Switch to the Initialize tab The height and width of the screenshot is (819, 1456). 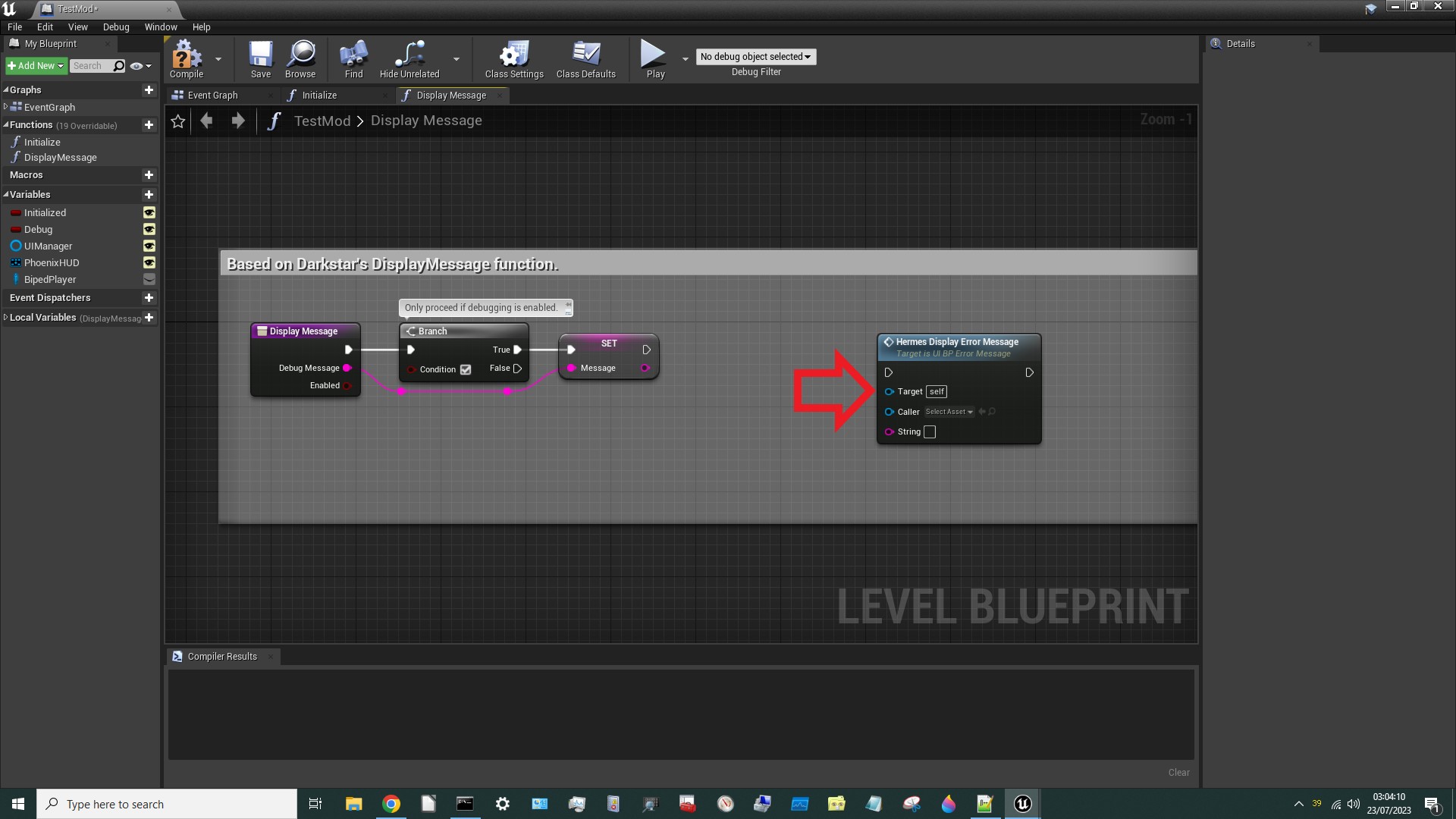(x=319, y=96)
